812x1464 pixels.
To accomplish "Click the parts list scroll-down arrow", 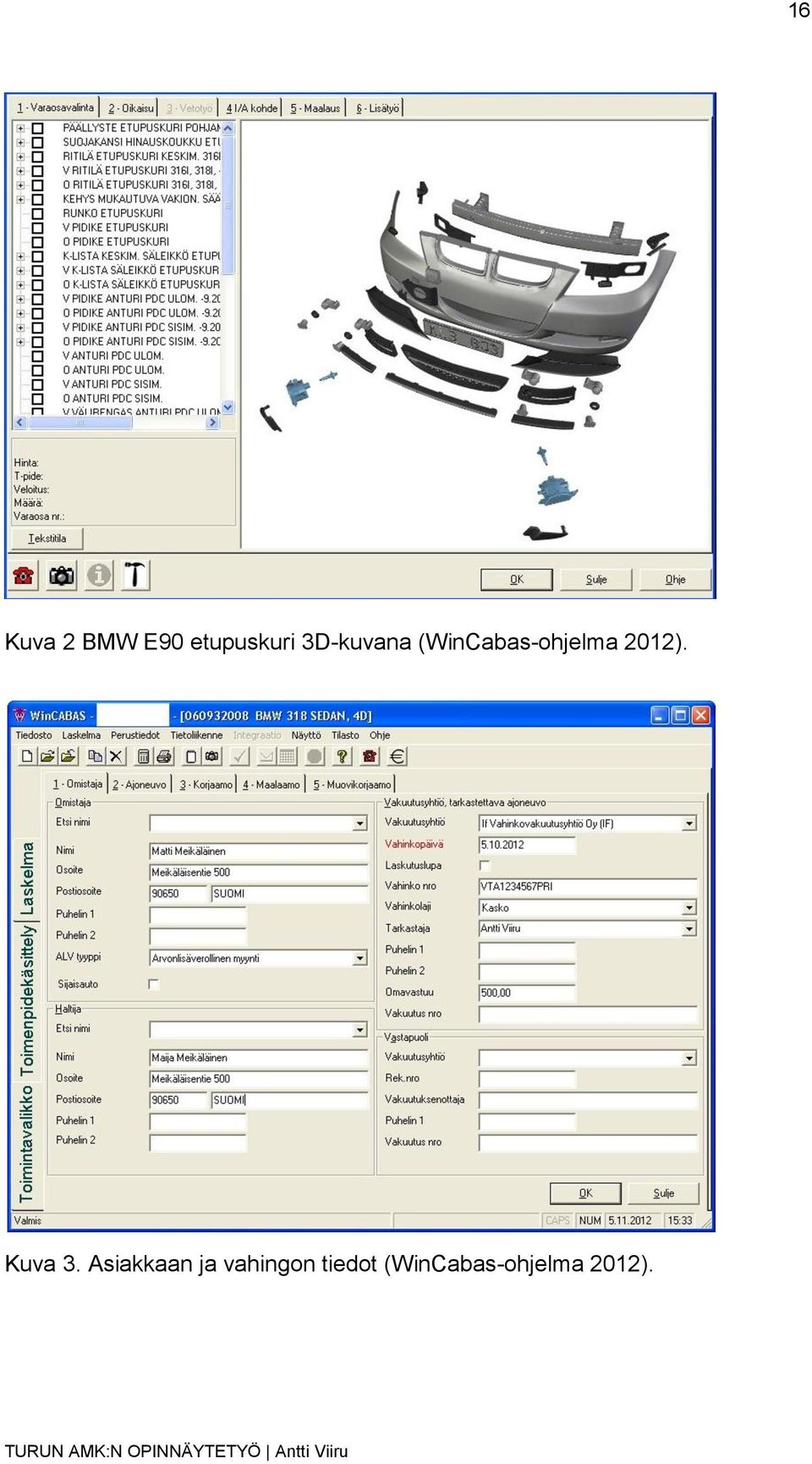I will pos(228,408).
